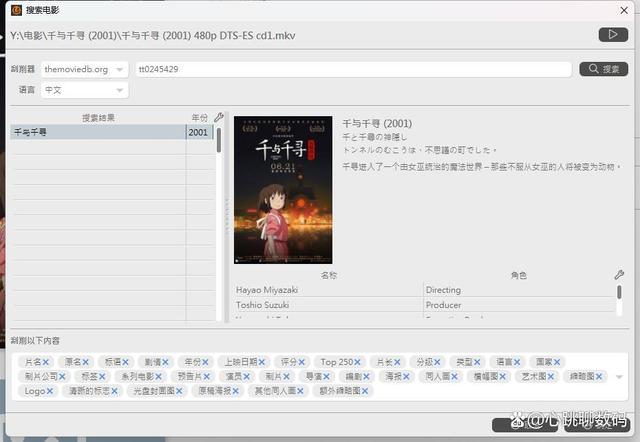
Task: Remove the 上映日期 tag
Action: point(262,362)
